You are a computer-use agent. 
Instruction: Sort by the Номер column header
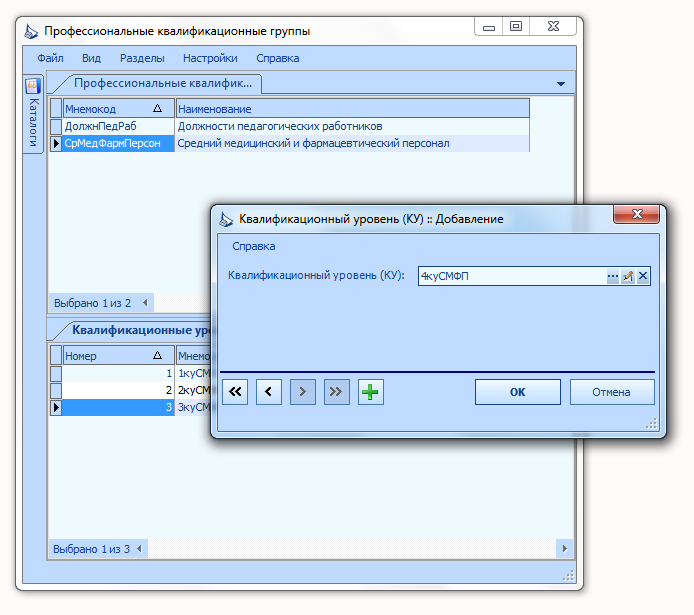click(x=119, y=355)
